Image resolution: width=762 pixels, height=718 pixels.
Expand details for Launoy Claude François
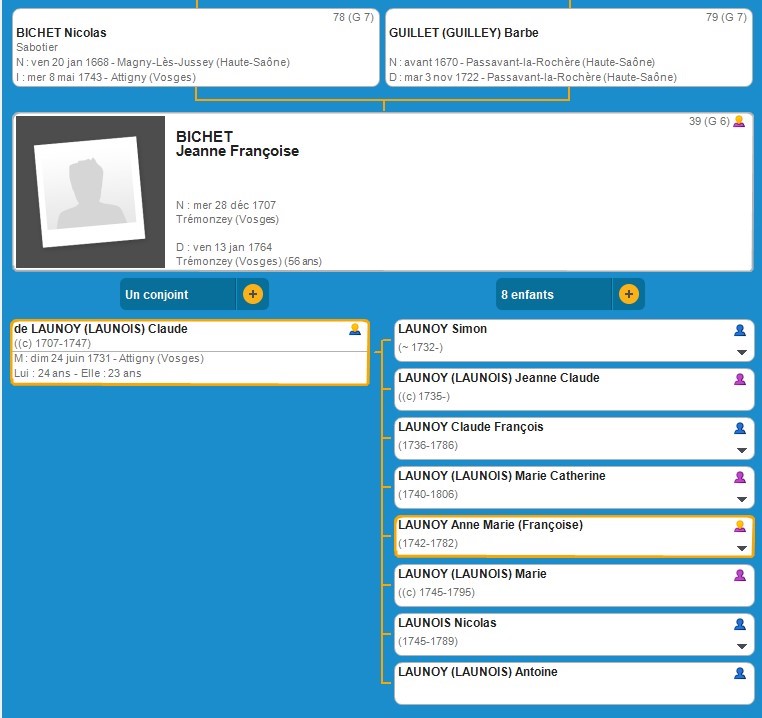tap(741, 450)
